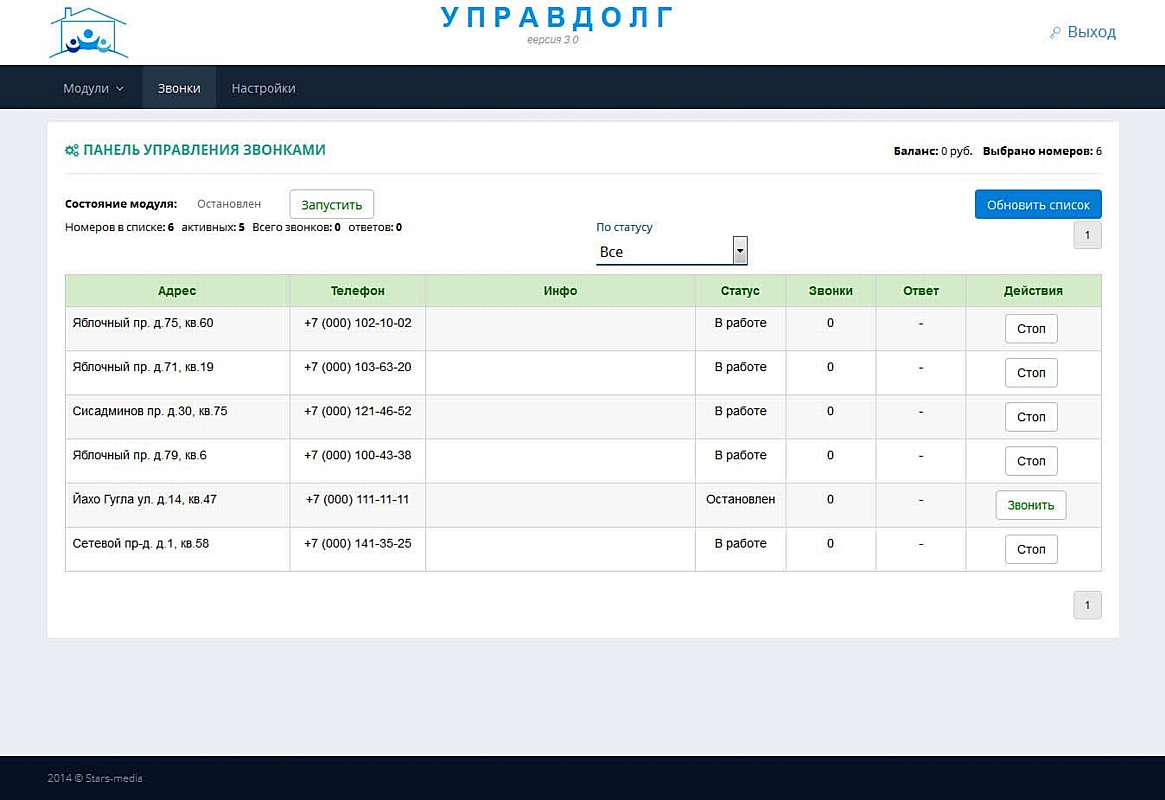
Task: Click the arrow on the Все combo box
Action: [x=740, y=251]
